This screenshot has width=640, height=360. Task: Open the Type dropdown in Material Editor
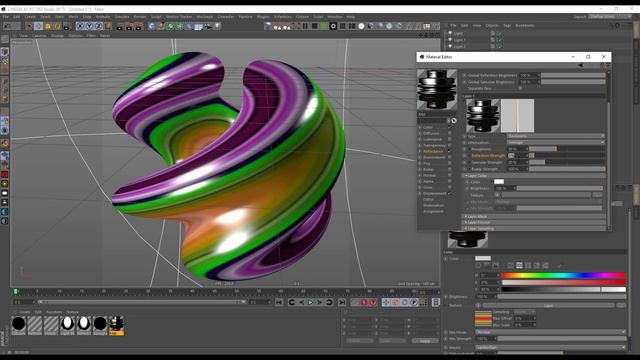pos(556,136)
